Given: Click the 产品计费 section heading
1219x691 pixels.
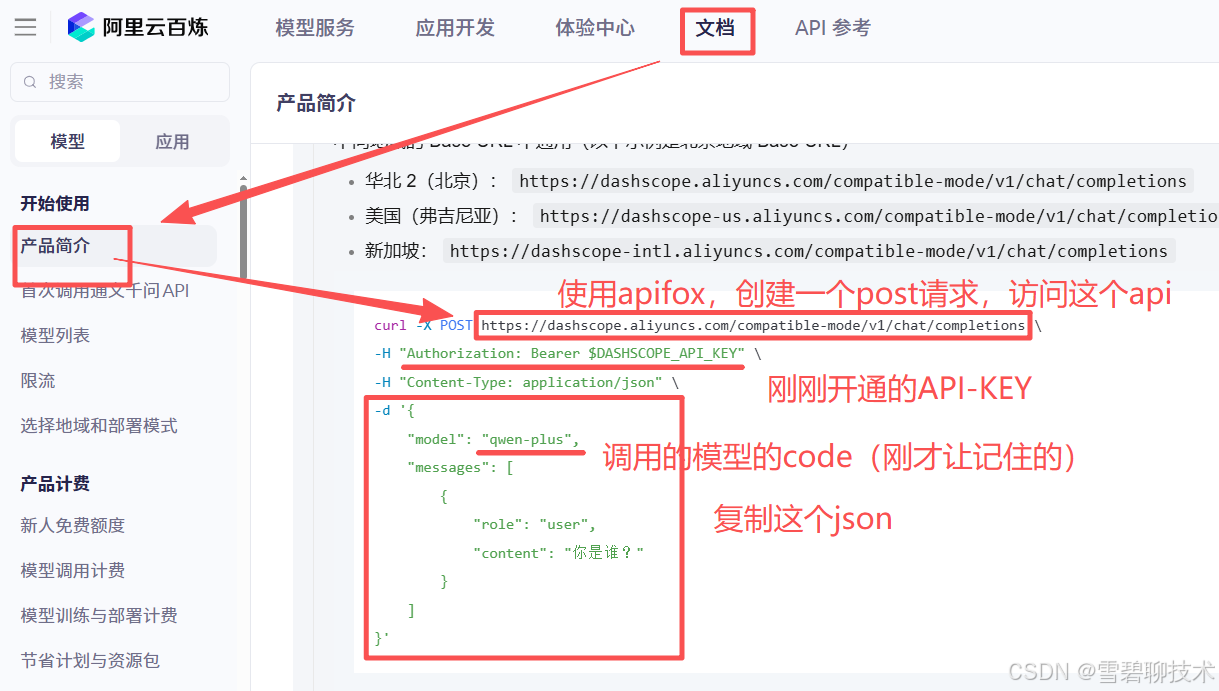Looking at the screenshot, I should pos(55,484).
